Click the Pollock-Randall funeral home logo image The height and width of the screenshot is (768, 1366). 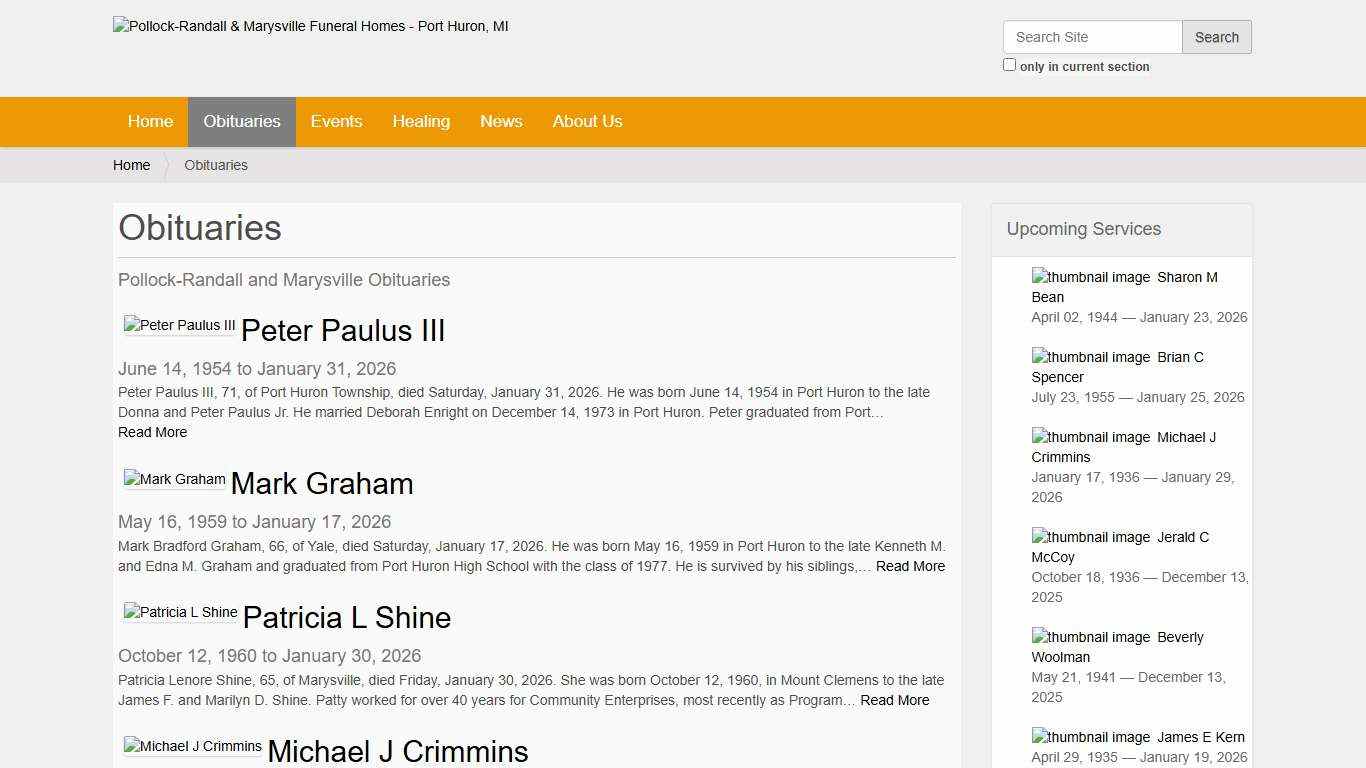(x=310, y=27)
